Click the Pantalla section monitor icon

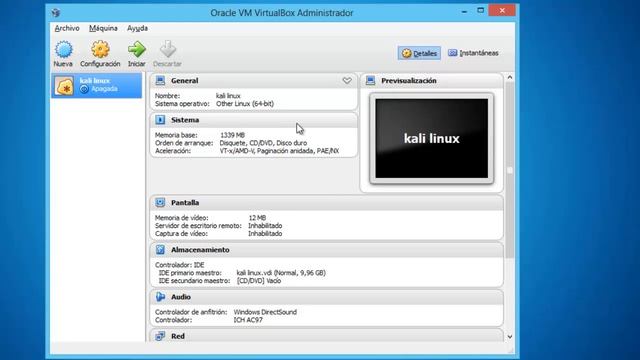click(x=160, y=202)
